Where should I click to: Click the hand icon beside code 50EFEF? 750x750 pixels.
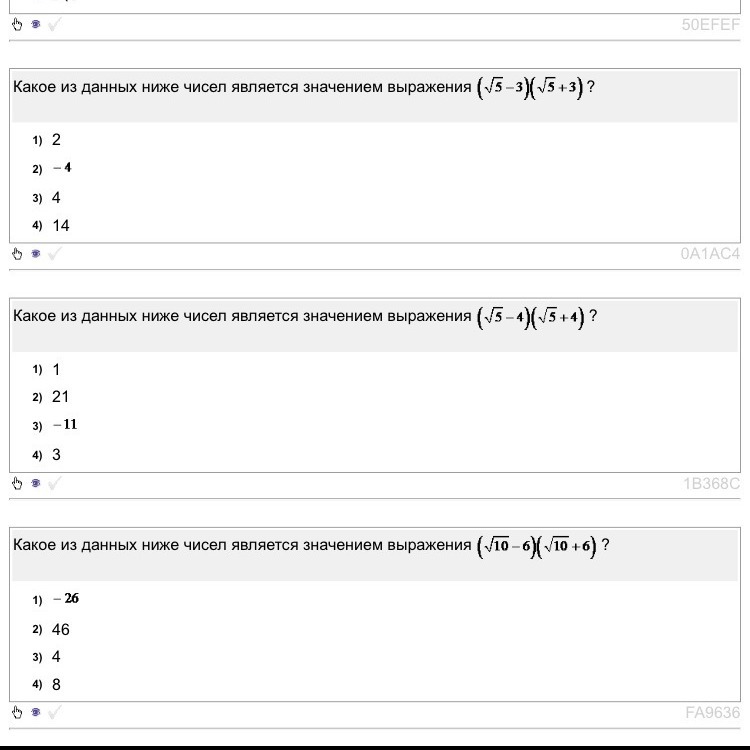[17, 25]
